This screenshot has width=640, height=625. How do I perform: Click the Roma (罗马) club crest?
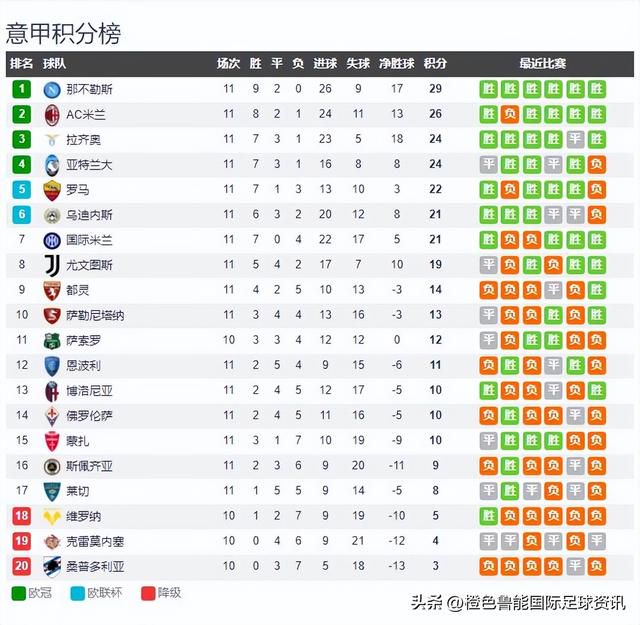(x=52, y=190)
